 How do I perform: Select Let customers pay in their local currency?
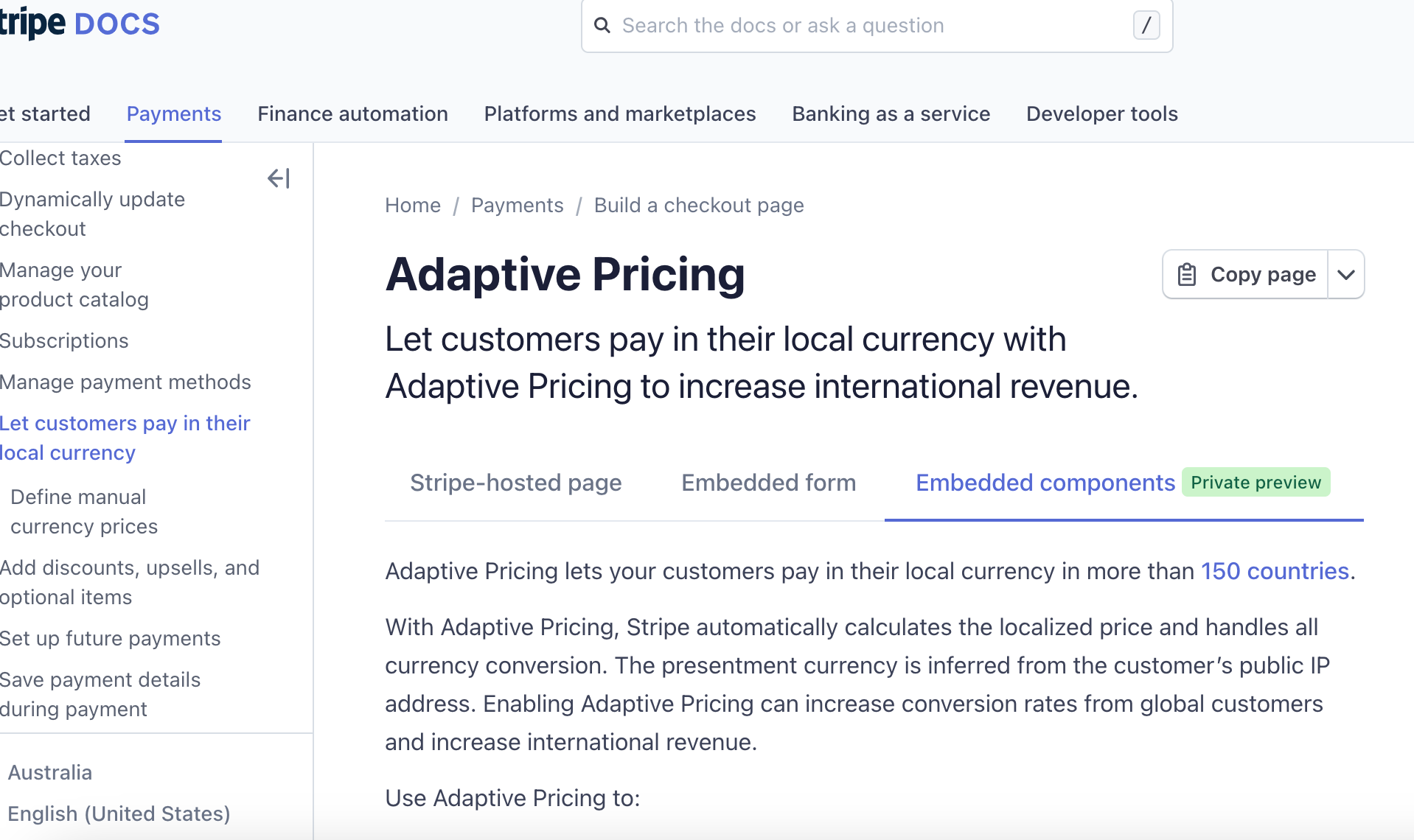125,438
